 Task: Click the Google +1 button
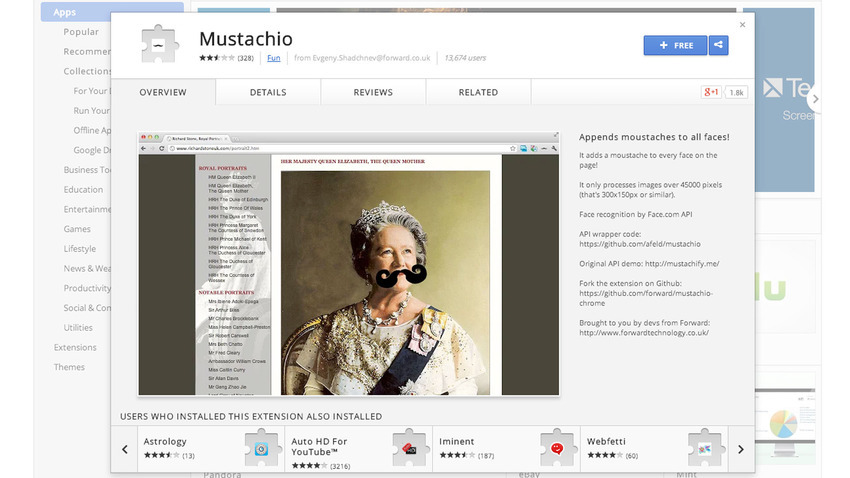[712, 92]
